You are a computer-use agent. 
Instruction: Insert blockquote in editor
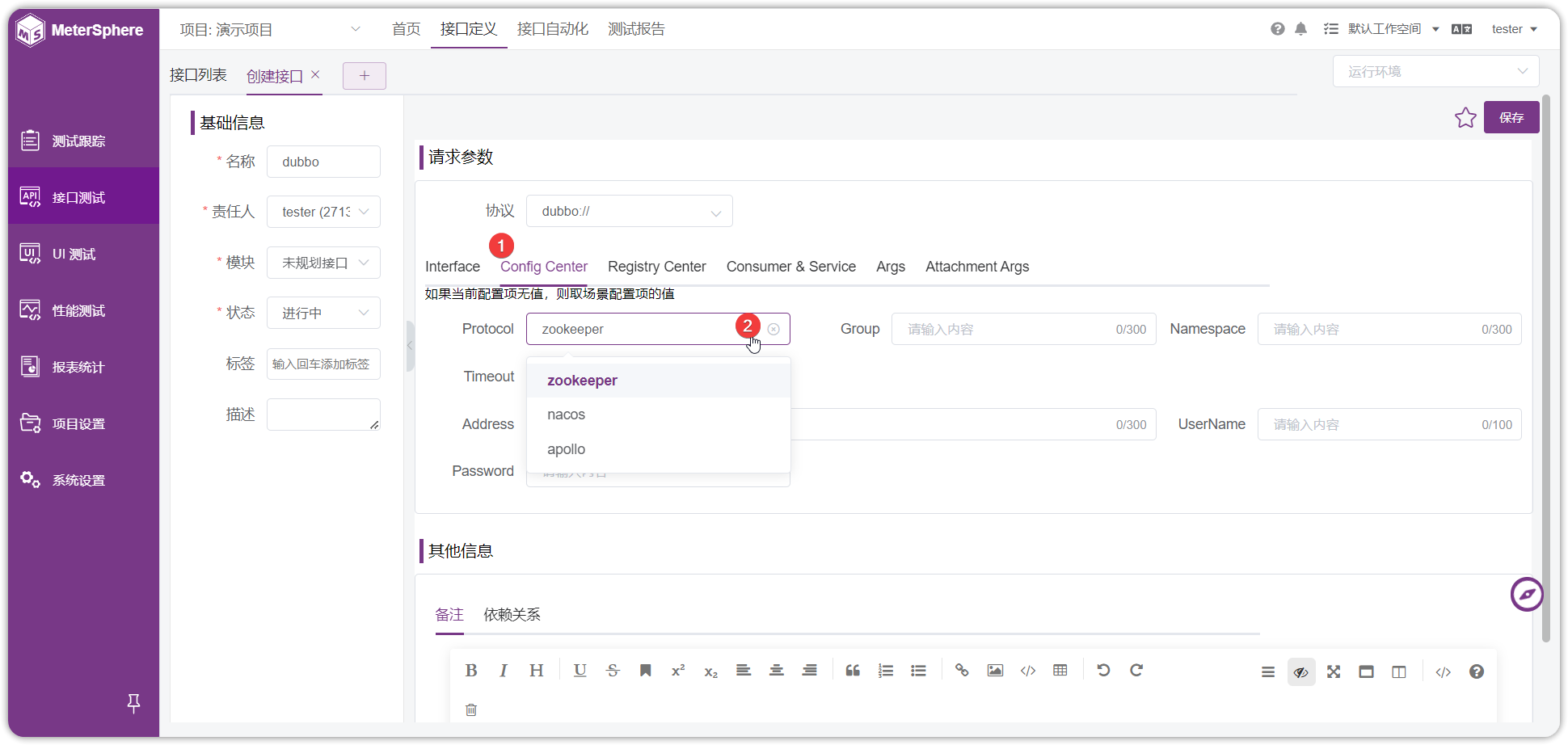[x=853, y=671]
